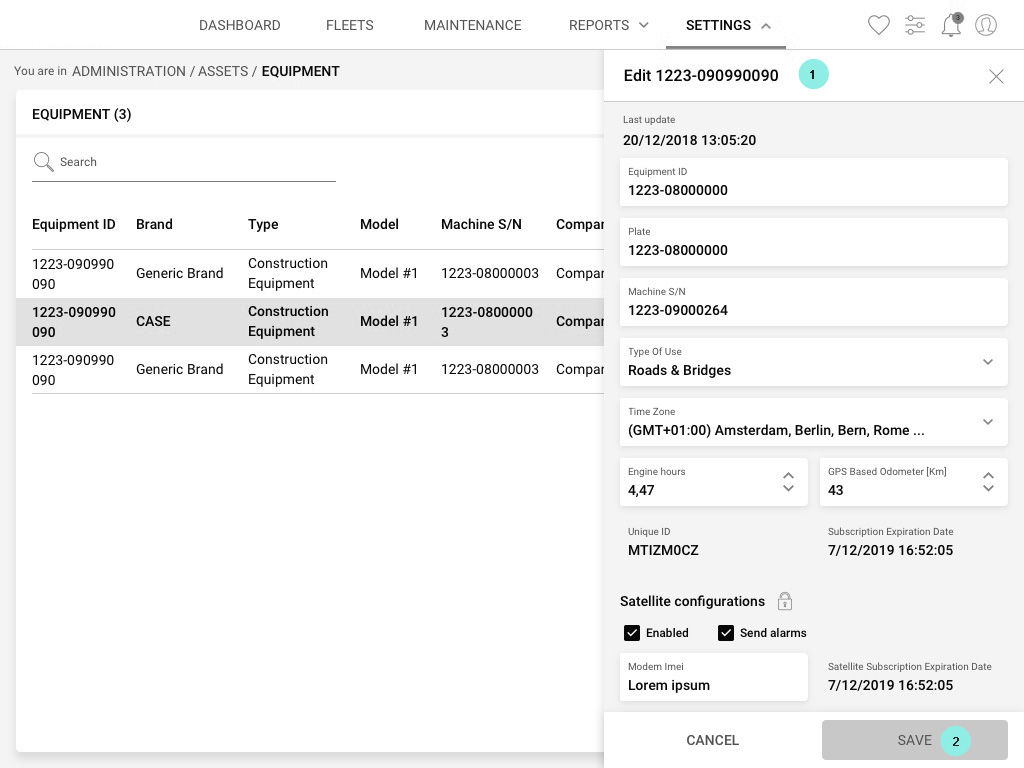The width and height of the screenshot is (1024, 768).
Task: Click the Satellite configurations heading
Action: 692,601
